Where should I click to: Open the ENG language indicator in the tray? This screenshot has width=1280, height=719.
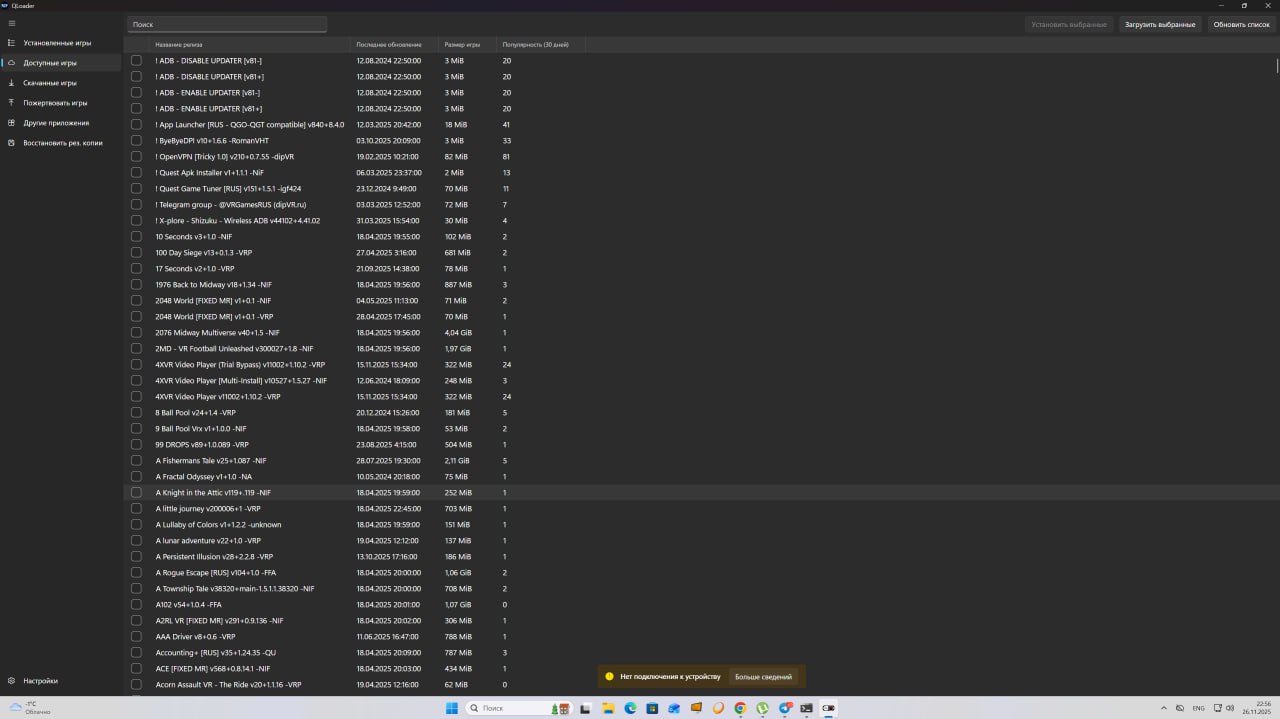tap(1199, 708)
